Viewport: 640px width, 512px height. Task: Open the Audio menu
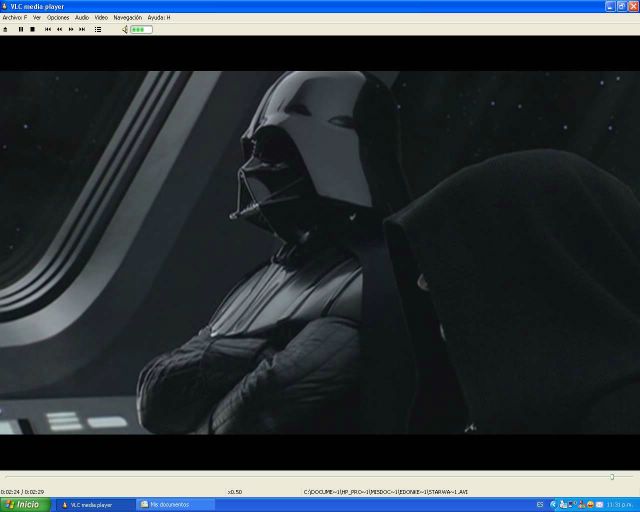coord(82,18)
